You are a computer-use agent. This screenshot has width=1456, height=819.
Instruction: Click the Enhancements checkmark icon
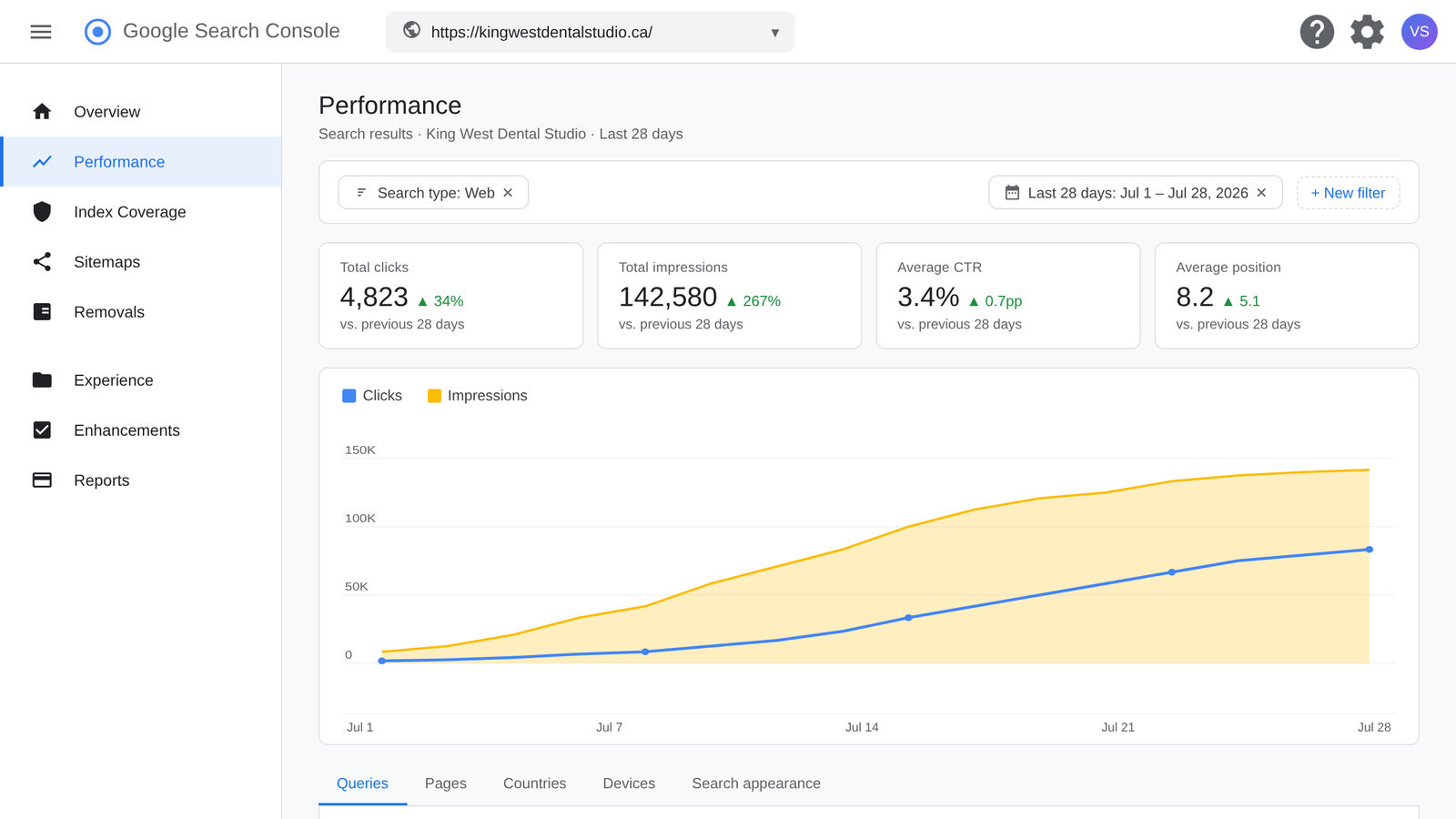(x=42, y=430)
